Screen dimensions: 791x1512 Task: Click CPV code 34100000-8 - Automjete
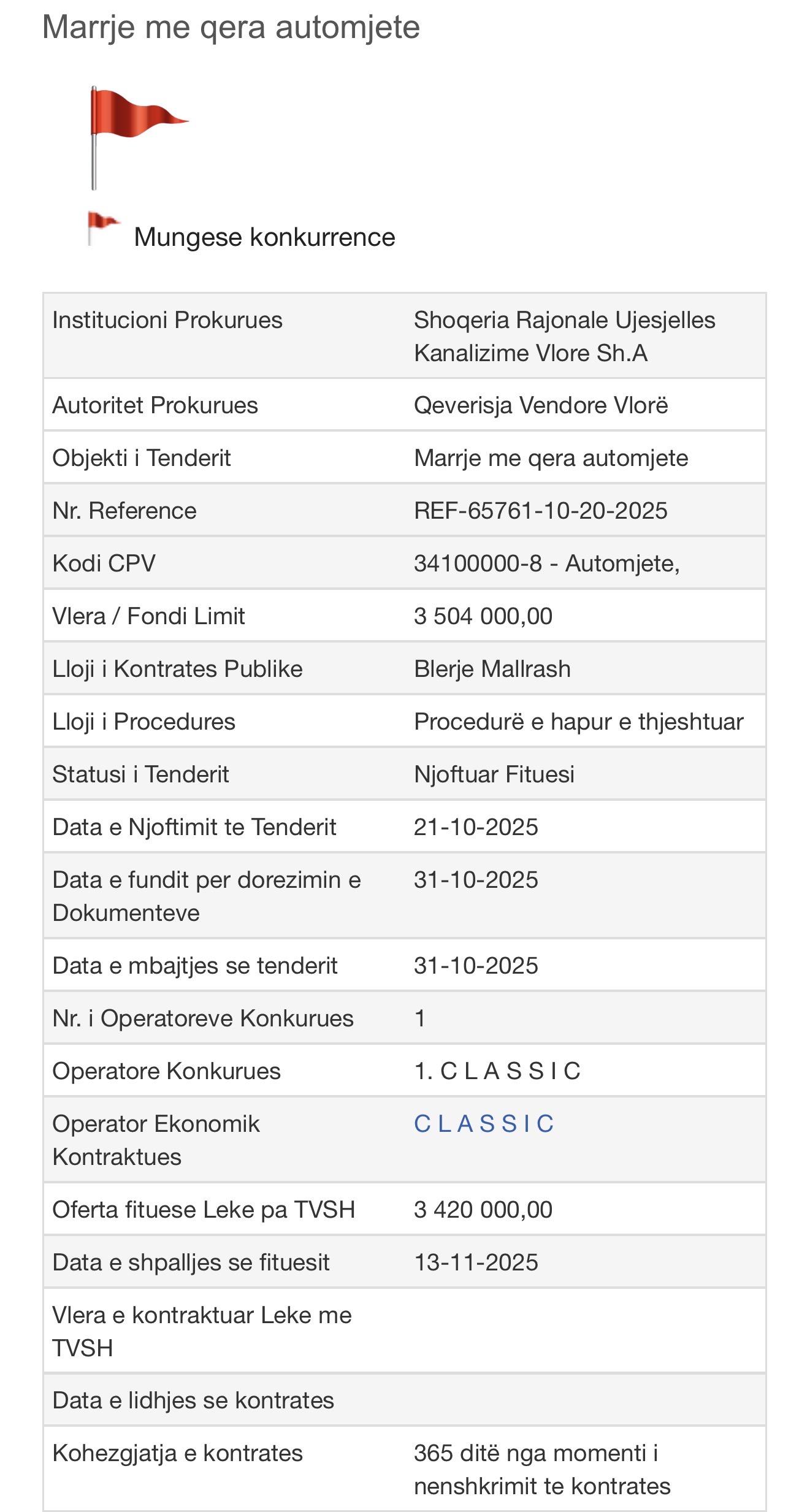[546, 563]
